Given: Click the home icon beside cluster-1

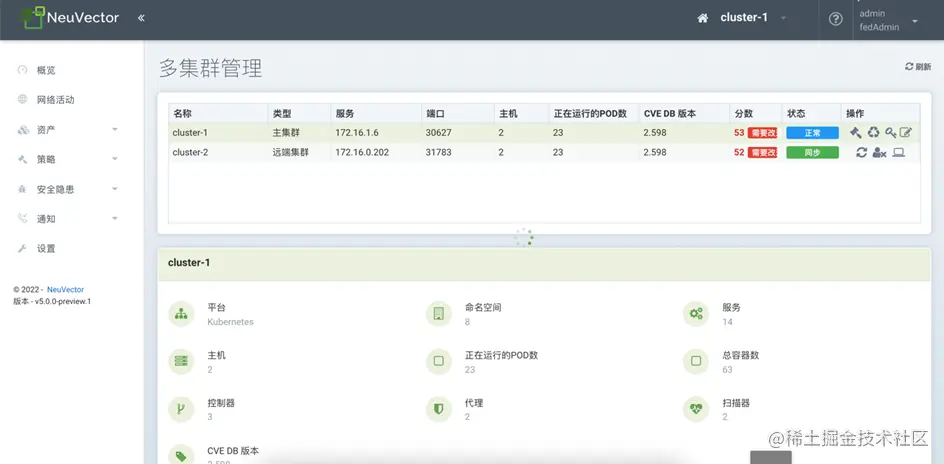Looking at the screenshot, I should [x=702, y=18].
